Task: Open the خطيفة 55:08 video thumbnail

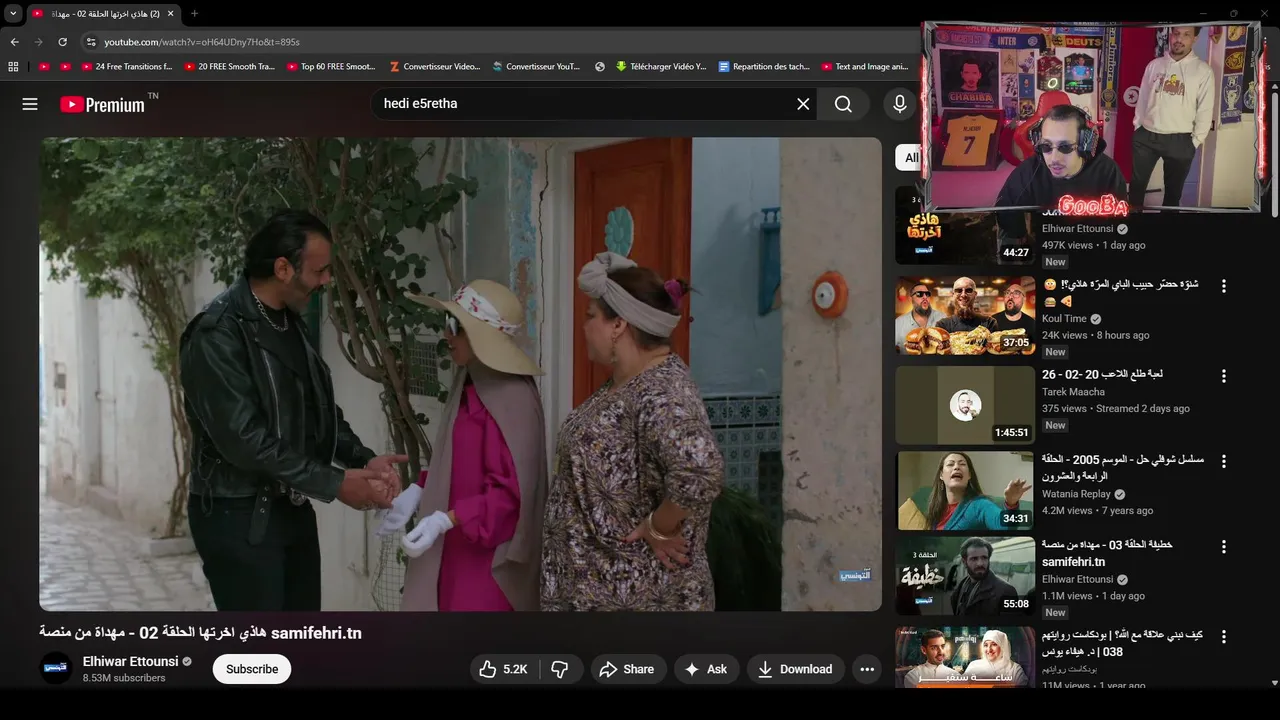Action: pyautogui.click(x=965, y=576)
